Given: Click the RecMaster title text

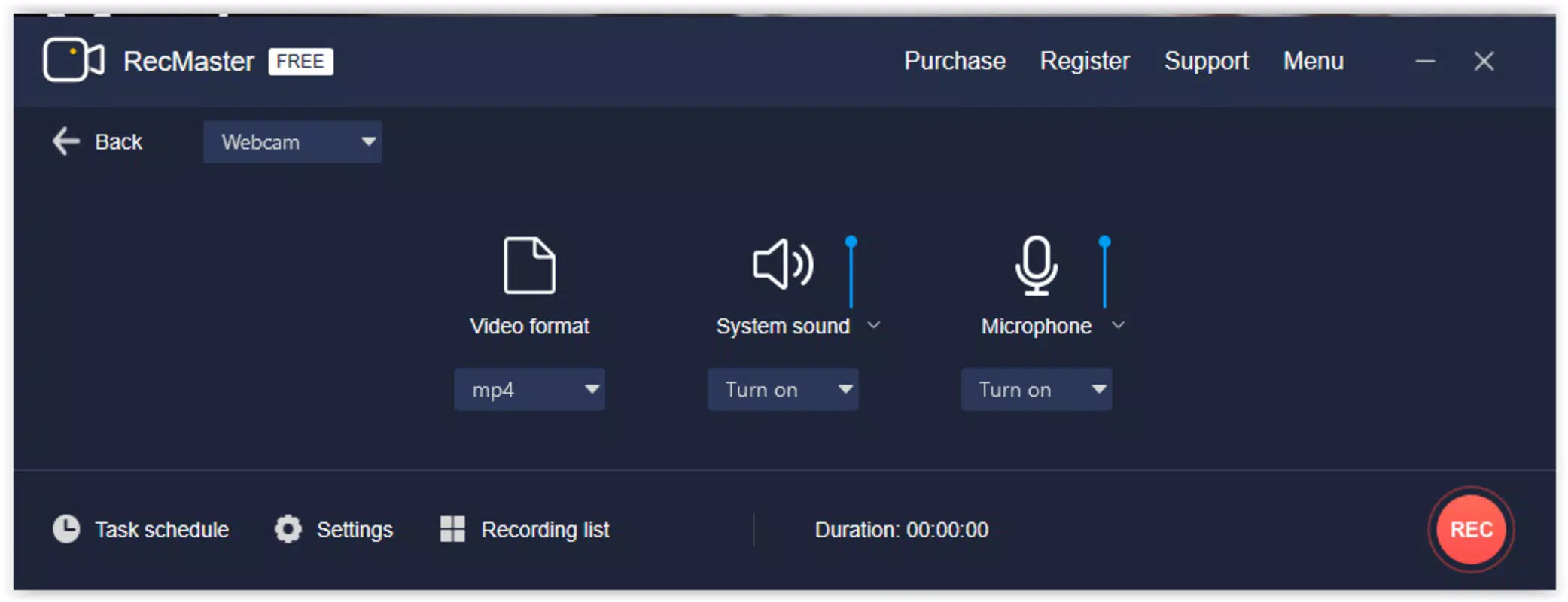Looking at the screenshot, I should tap(189, 61).
